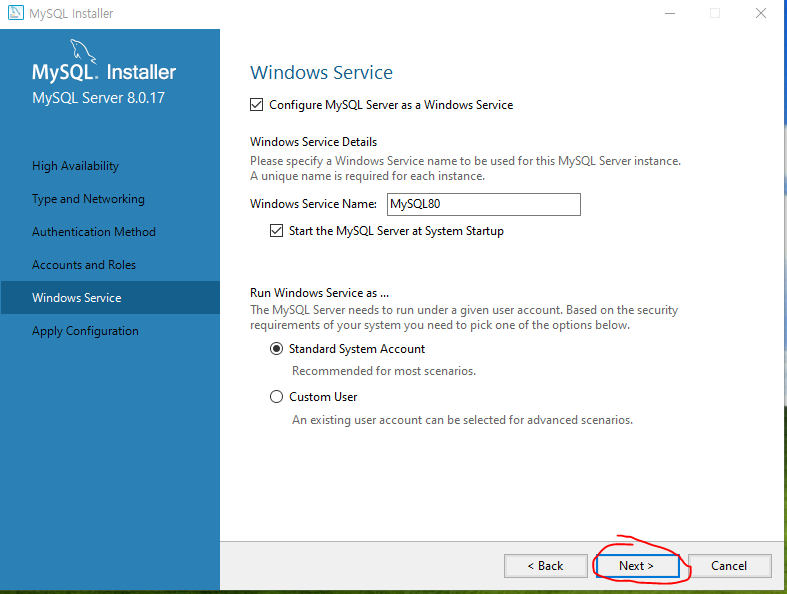Close the MySQL Installer window
This screenshot has width=787, height=594.
pyautogui.click(x=762, y=14)
